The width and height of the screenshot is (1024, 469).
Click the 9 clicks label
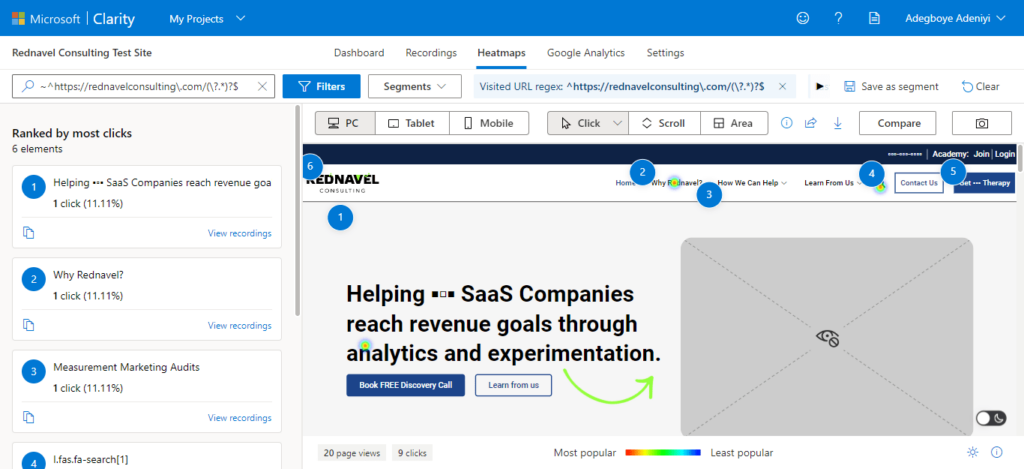tap(412, 453)
